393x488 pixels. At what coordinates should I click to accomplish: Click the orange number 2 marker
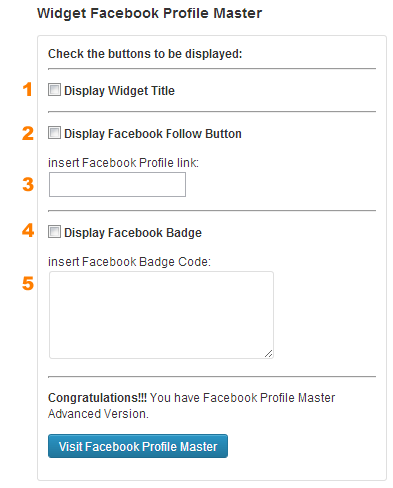[28, 133]
